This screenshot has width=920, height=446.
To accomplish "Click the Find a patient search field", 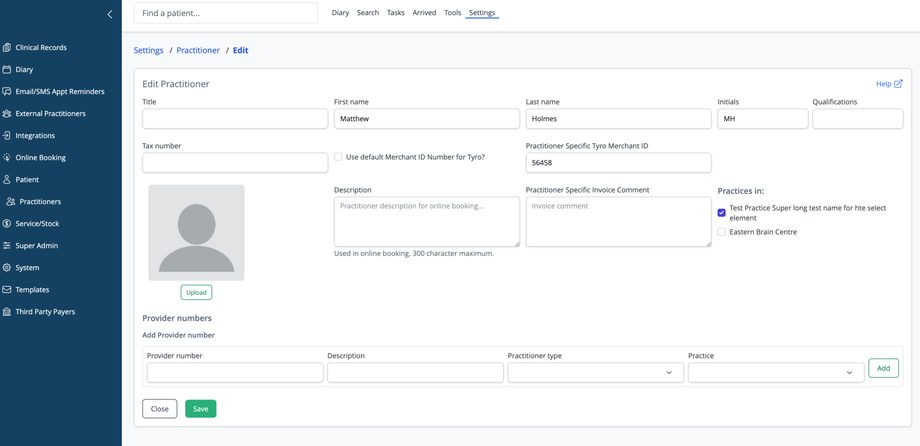I will click(226, 13).
